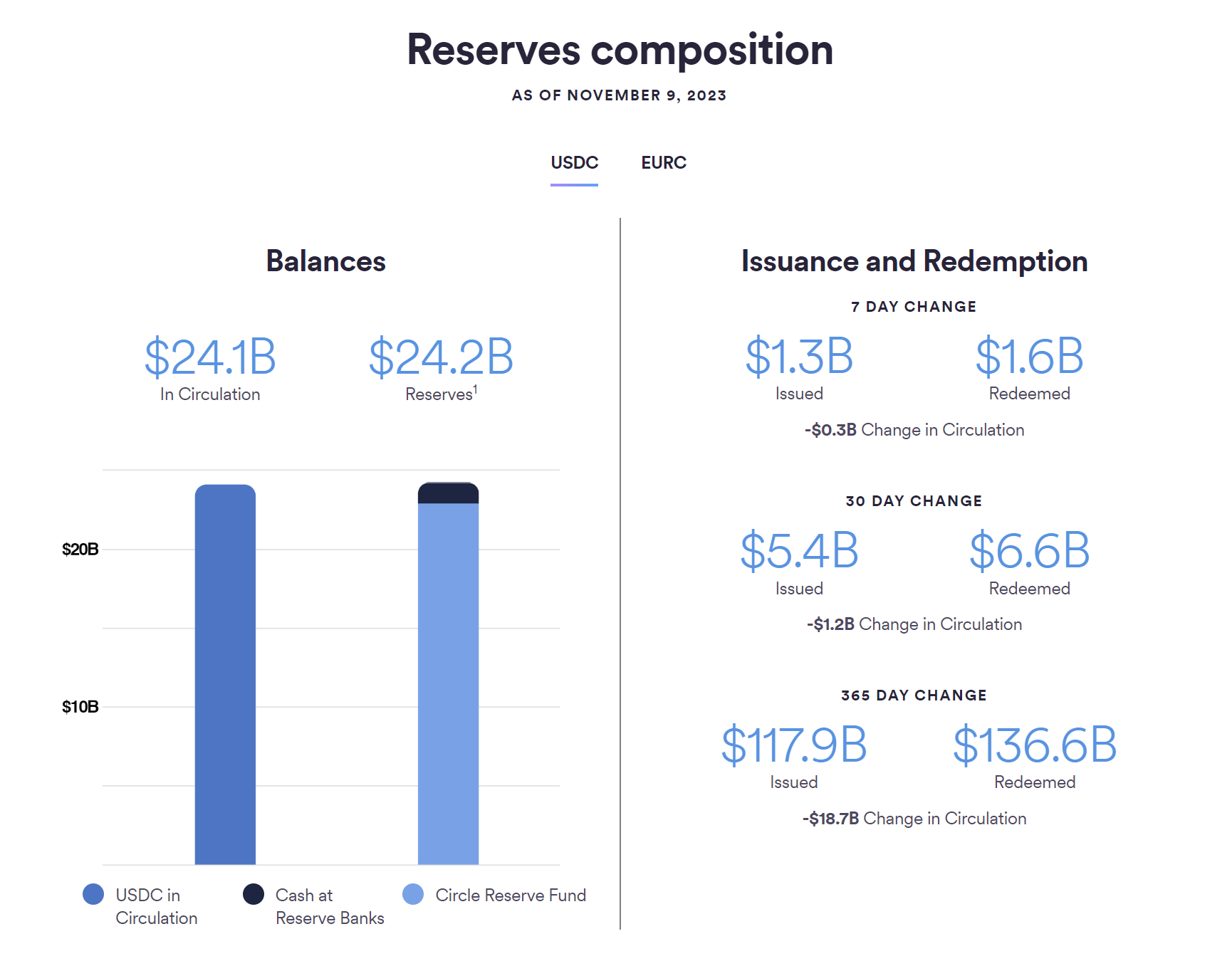Select the USDC tab
The width and height of the screenshot is (1232, 961).
[574, 162]
